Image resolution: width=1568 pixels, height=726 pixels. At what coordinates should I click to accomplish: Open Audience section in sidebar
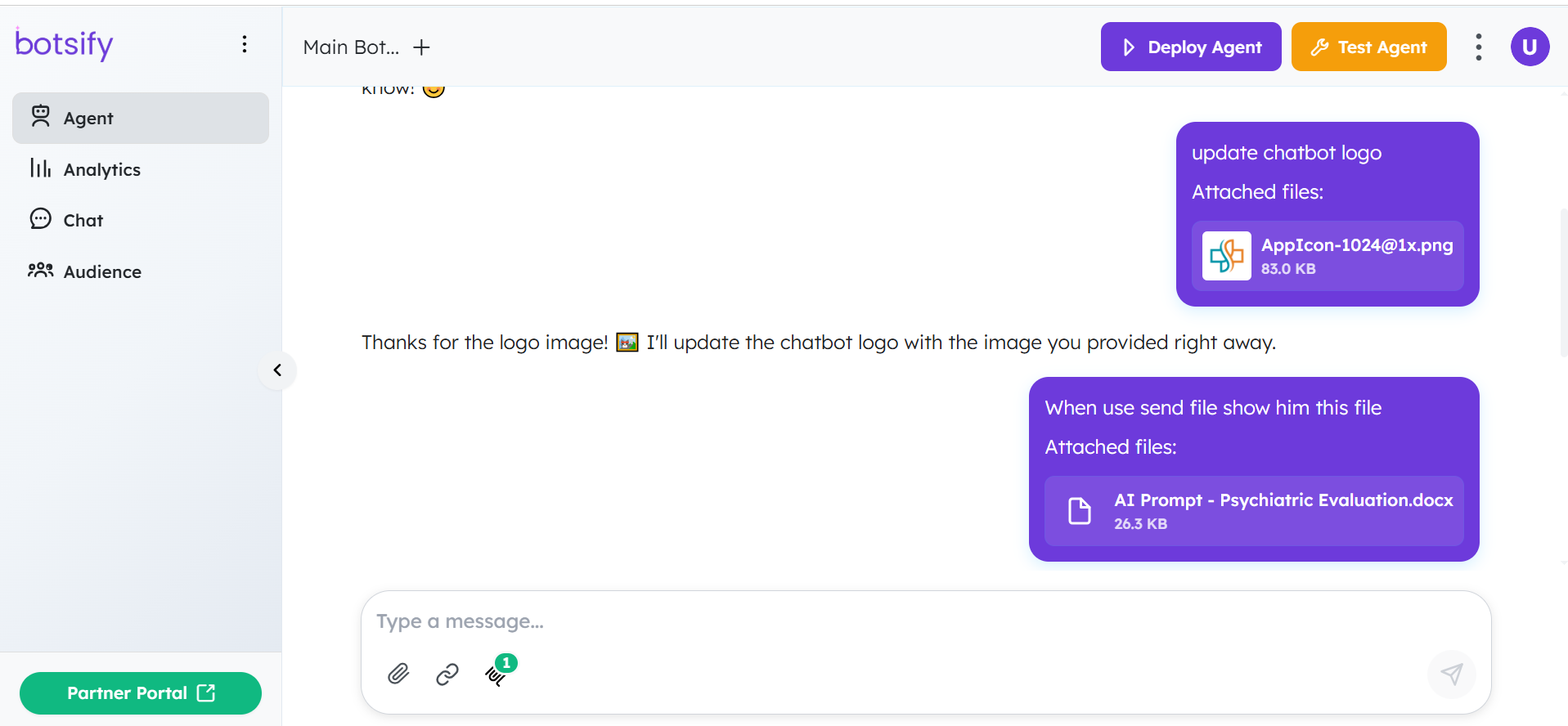[141, 271]
